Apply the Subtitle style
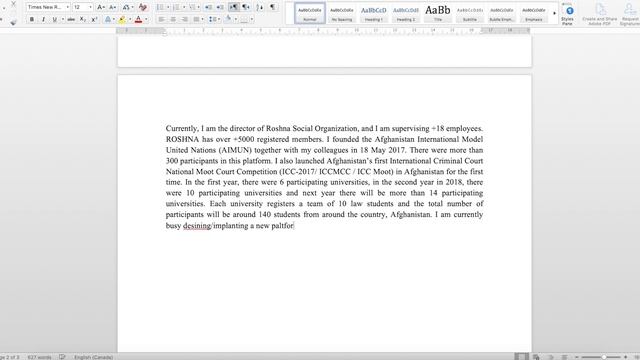This screenshot has width=640, height=360. pyautogui.click(x=470, y=13)
